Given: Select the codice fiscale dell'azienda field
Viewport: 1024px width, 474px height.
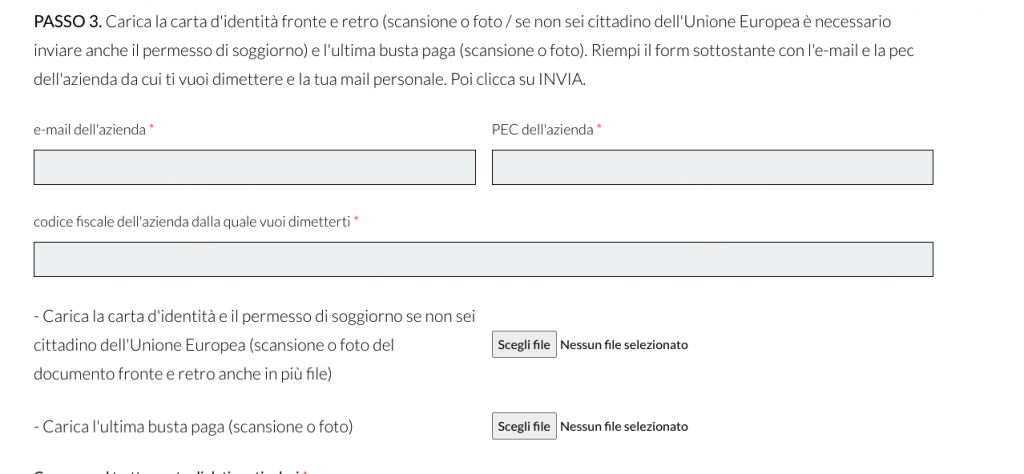Looking at the screenshot, I should point(483,259).
